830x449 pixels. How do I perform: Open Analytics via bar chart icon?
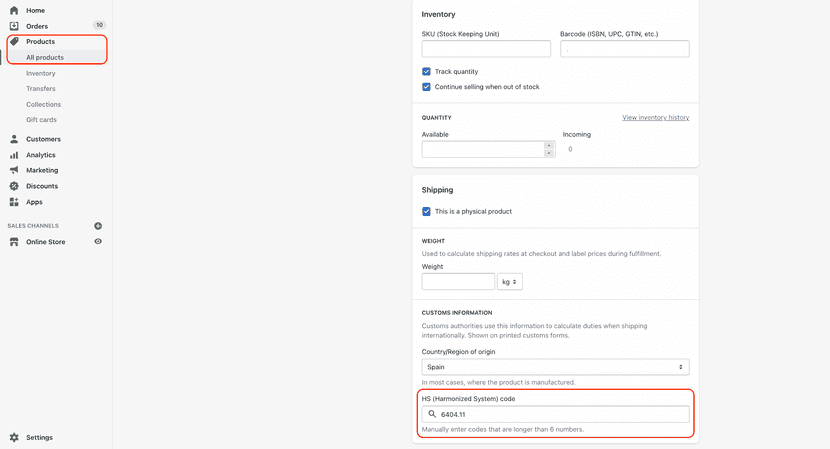tap(14, 155)
